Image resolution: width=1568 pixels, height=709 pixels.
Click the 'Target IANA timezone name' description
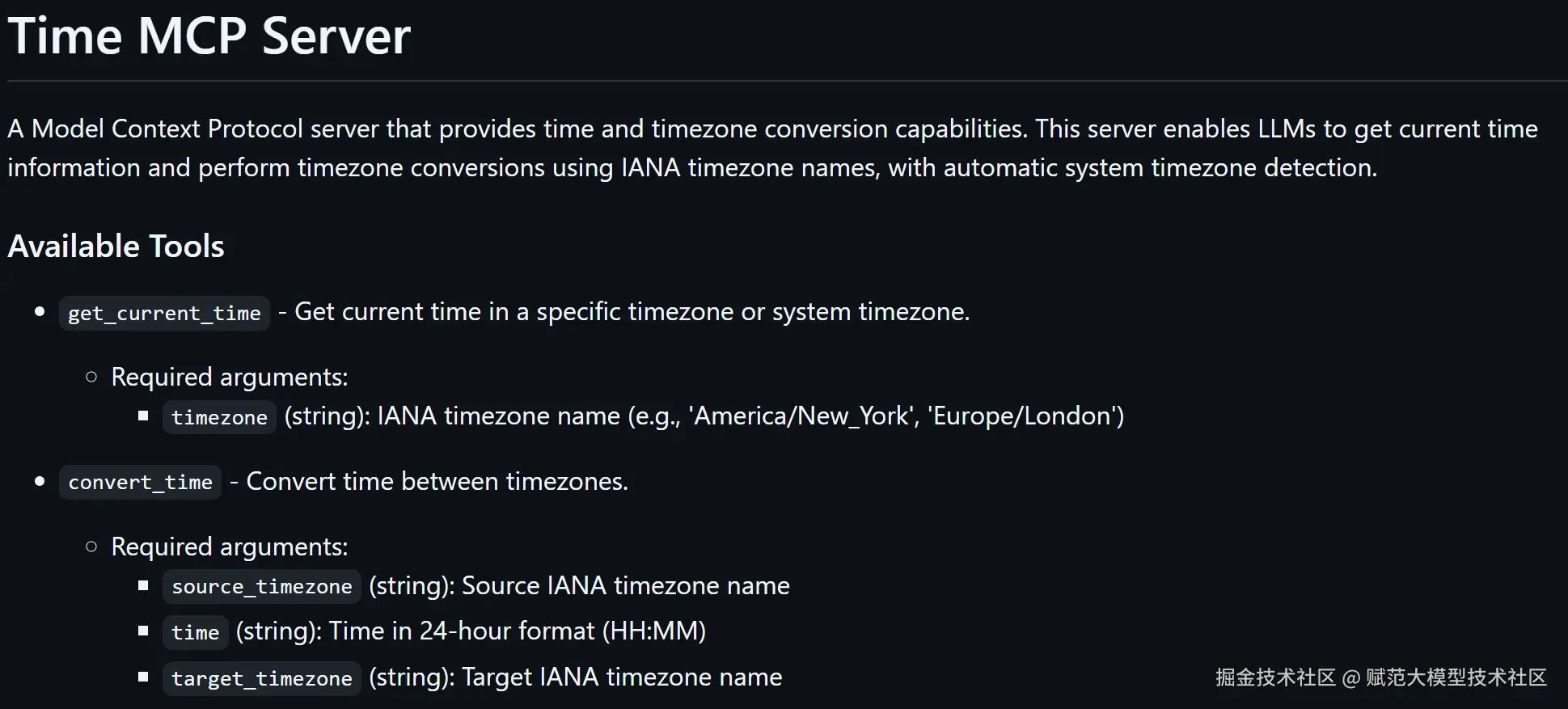point(621,677)
